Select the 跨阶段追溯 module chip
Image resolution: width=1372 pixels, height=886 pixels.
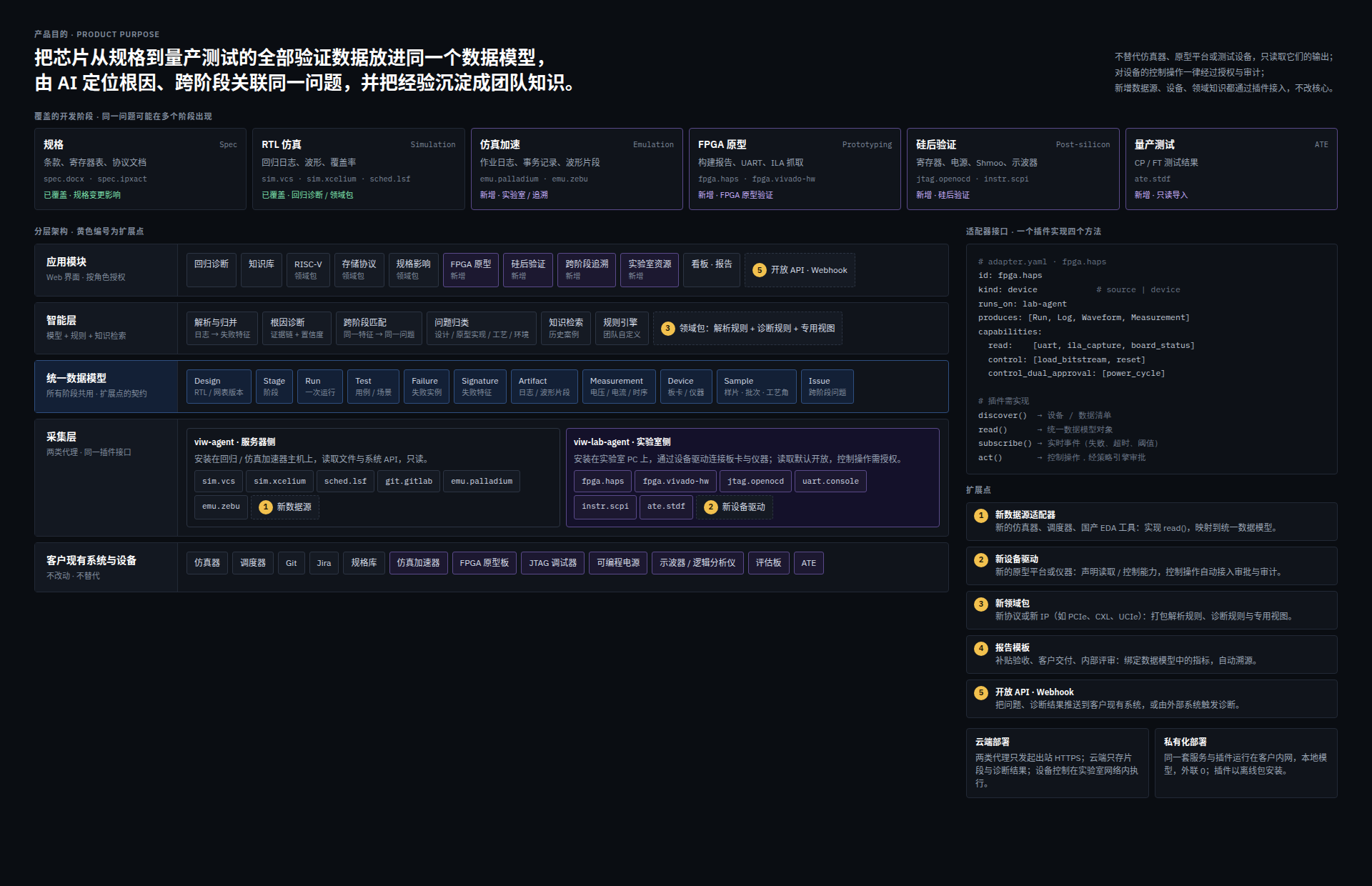tap(587, 270)
